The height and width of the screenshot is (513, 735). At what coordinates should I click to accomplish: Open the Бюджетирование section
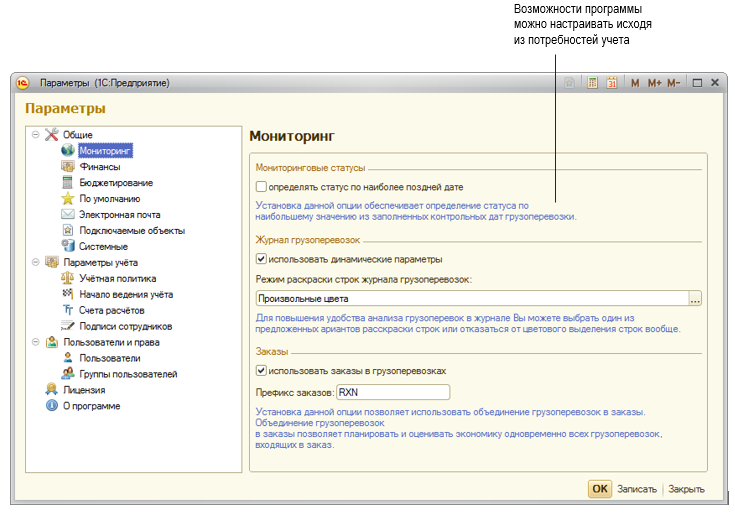point(116,183)
